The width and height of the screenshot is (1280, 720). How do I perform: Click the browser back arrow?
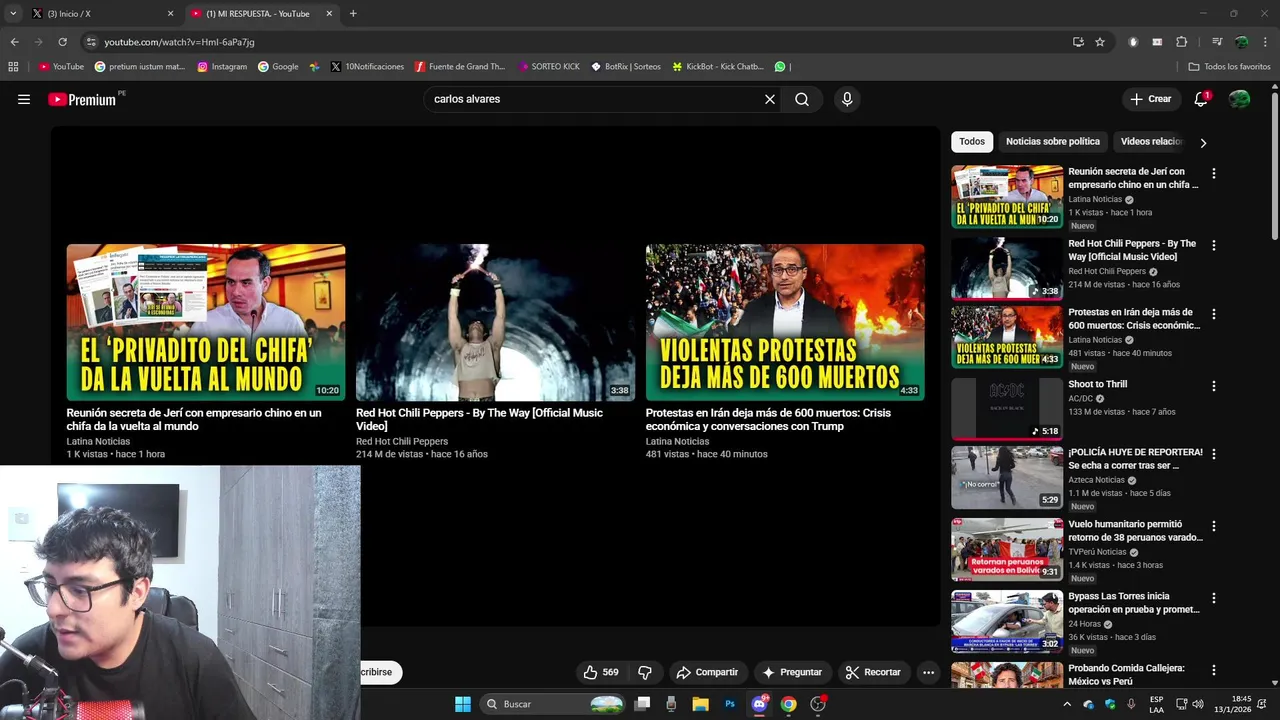coord(14,42)
